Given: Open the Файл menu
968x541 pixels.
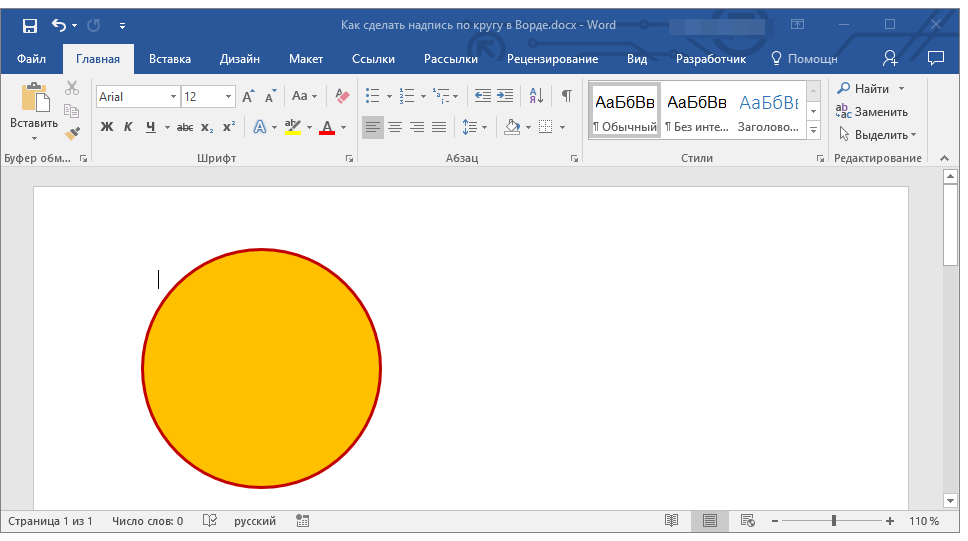Looking at the screenshot, I should click(x=31, y=59).
